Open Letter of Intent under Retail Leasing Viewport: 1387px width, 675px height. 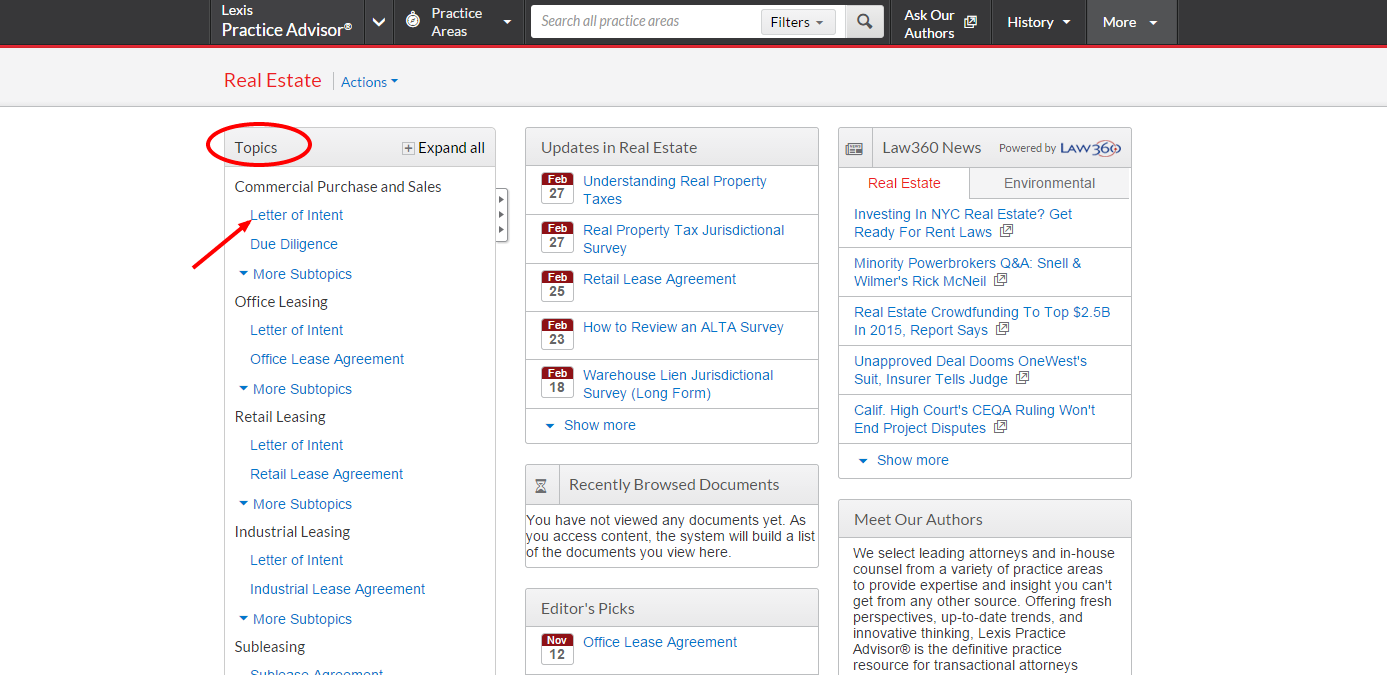click(296, 445)
